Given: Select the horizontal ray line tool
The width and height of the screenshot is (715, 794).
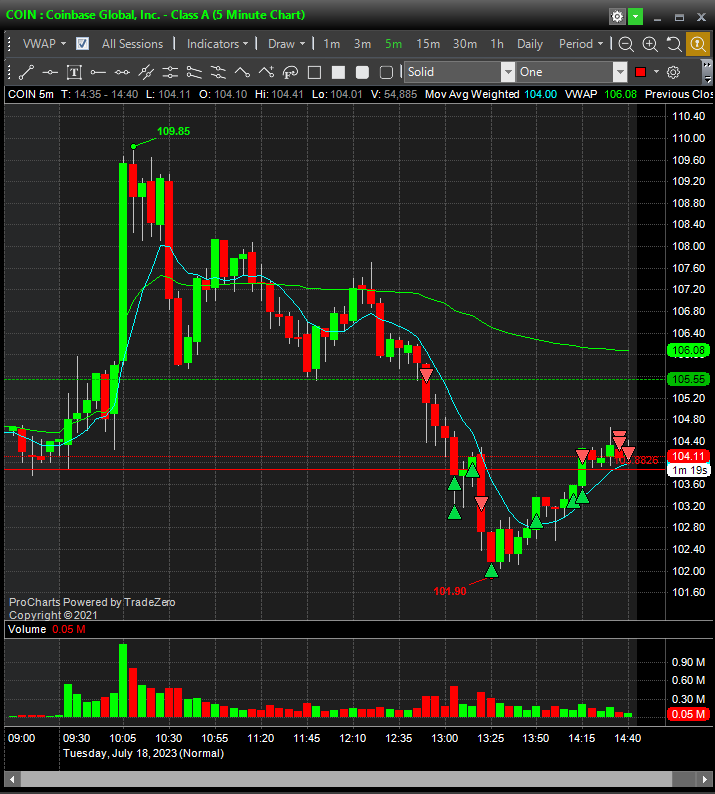Looking at the screenshot, I should [x=50, y=72].
